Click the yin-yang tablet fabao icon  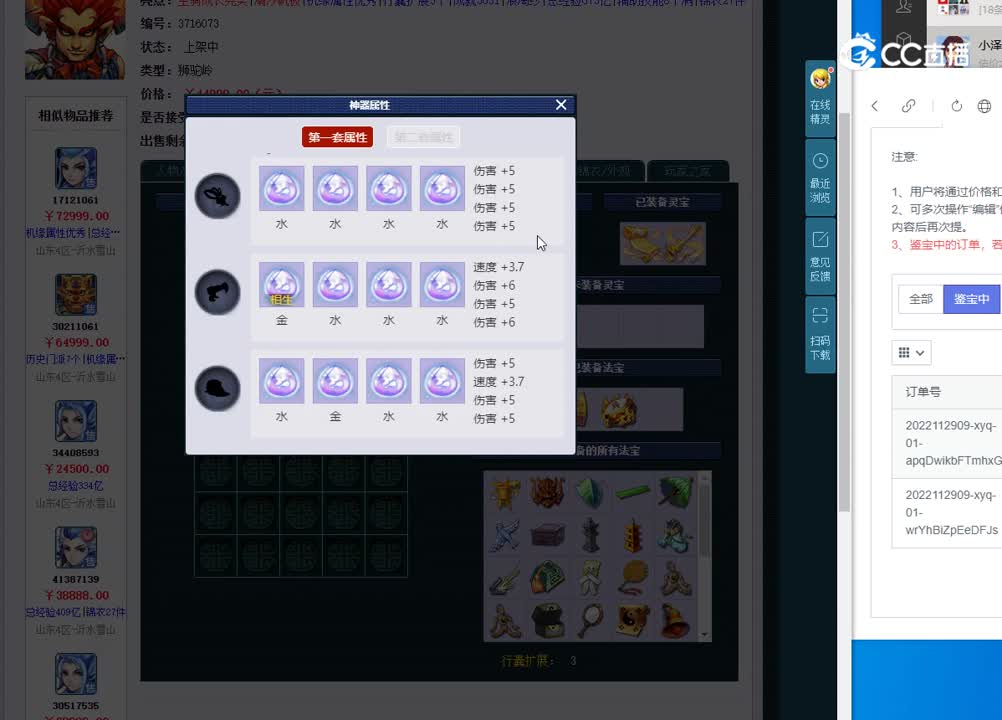(x=633, y=620)
